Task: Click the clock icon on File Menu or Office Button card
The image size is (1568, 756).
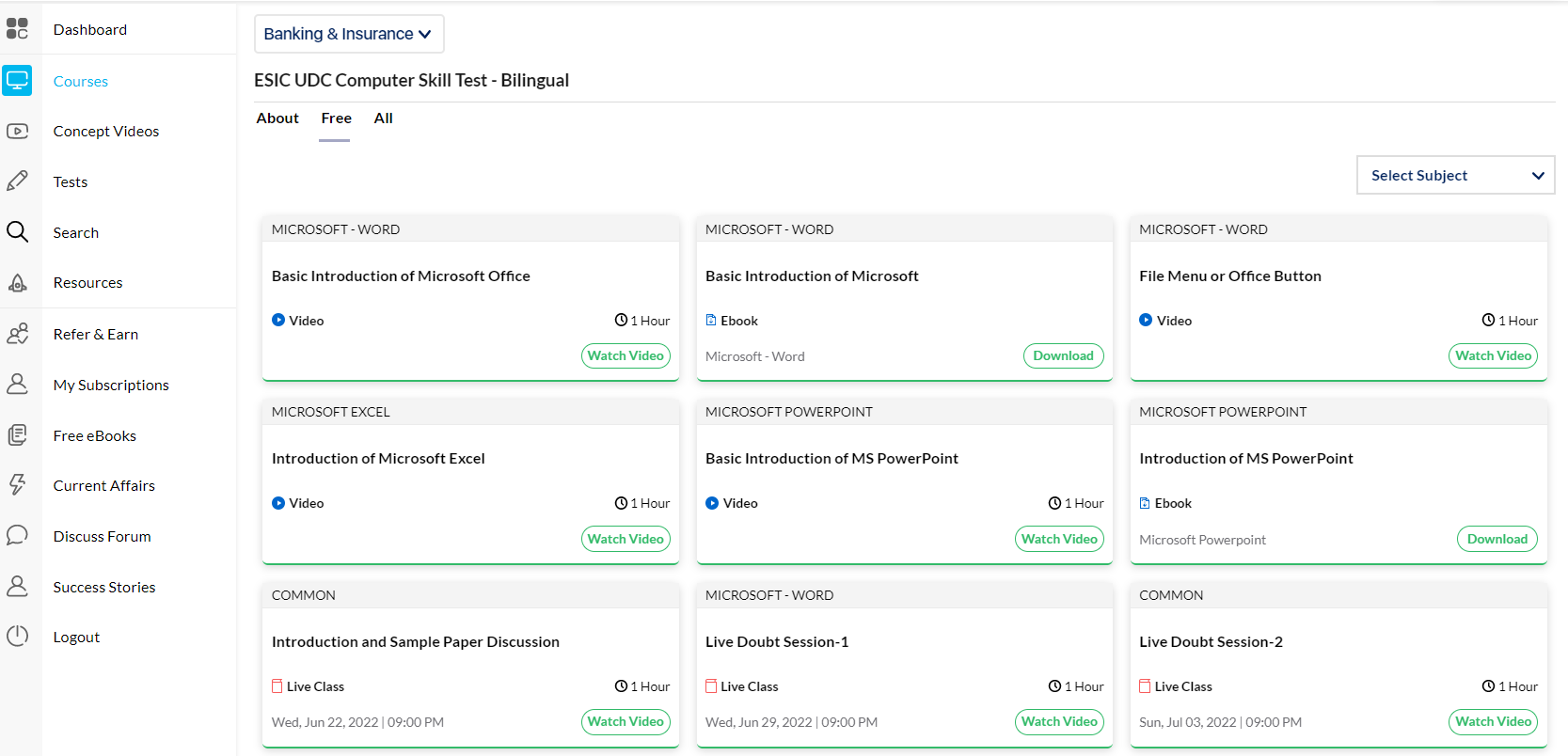Action: [x=1488, y=320]
